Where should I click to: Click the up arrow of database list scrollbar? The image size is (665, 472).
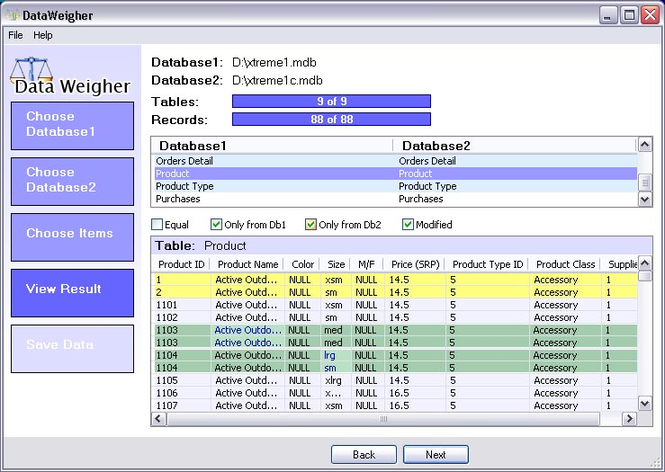click(x=645, y=145)
